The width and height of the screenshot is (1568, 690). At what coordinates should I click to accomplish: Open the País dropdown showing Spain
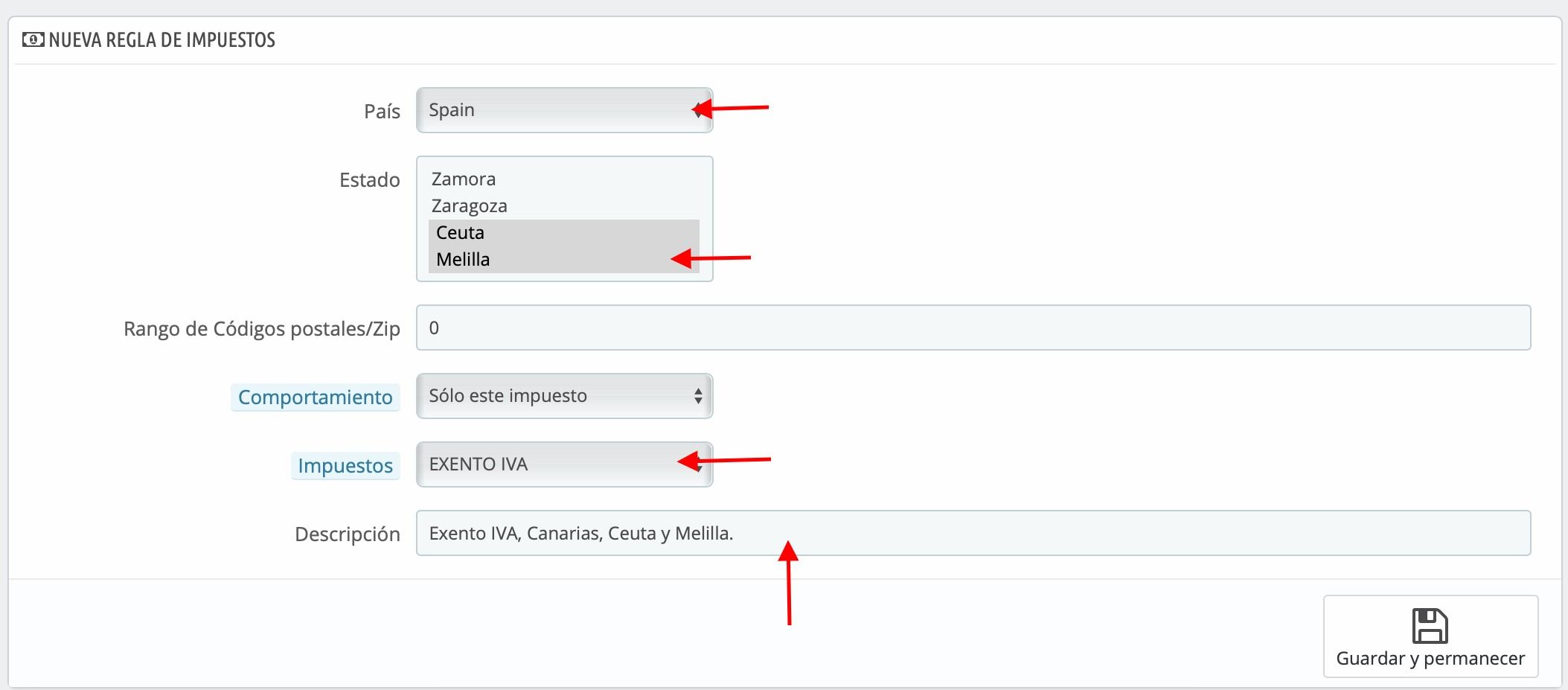(x=564, y=110)
